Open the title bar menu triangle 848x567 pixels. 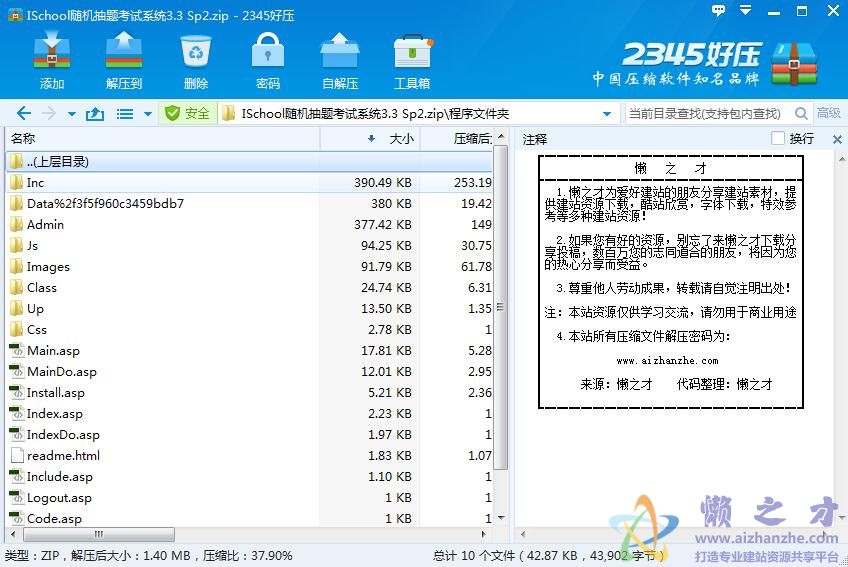(x=746, y=10)
